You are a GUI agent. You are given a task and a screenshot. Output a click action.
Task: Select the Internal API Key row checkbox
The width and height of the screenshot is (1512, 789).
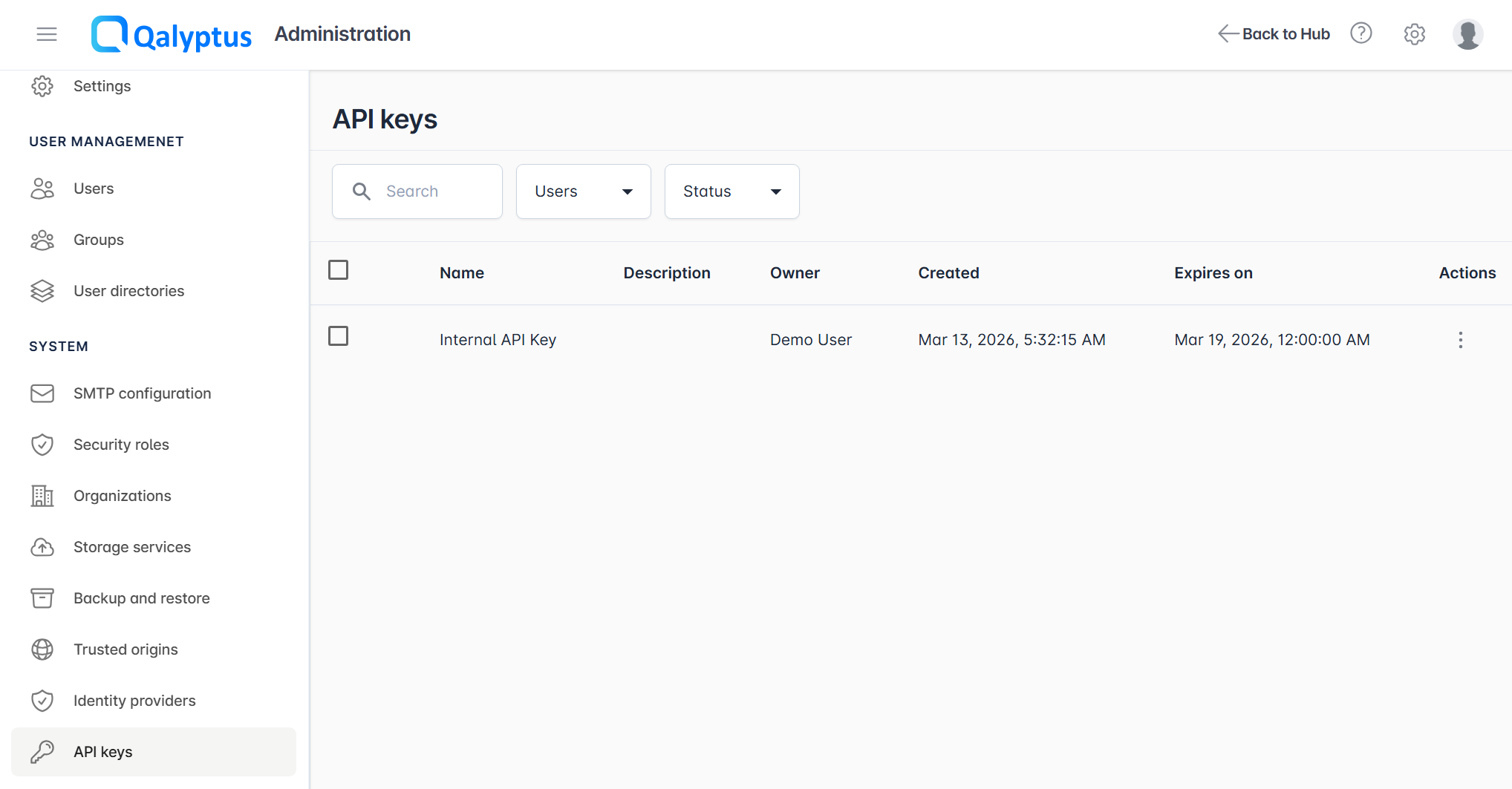click(x=338, y=336)
